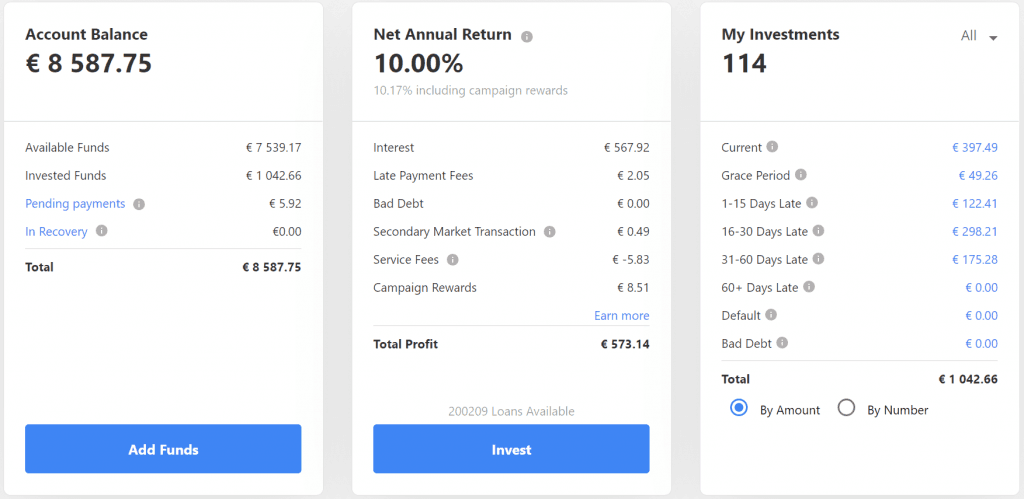Follow the Earn more link
Screen dimensions: 1024x499
coord(621,316)
